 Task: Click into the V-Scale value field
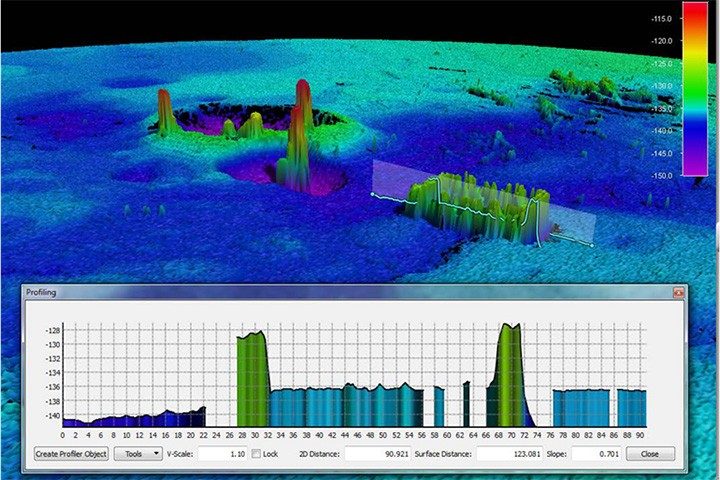[x=222, y=454]
